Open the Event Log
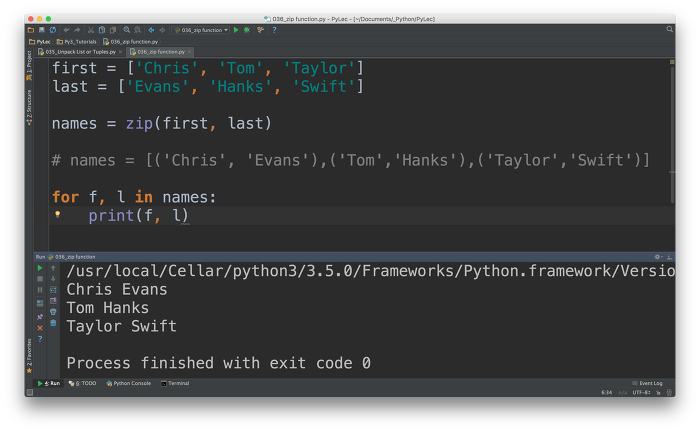The image size is (700, 432). pyautogui.click(x=647, y=383)
